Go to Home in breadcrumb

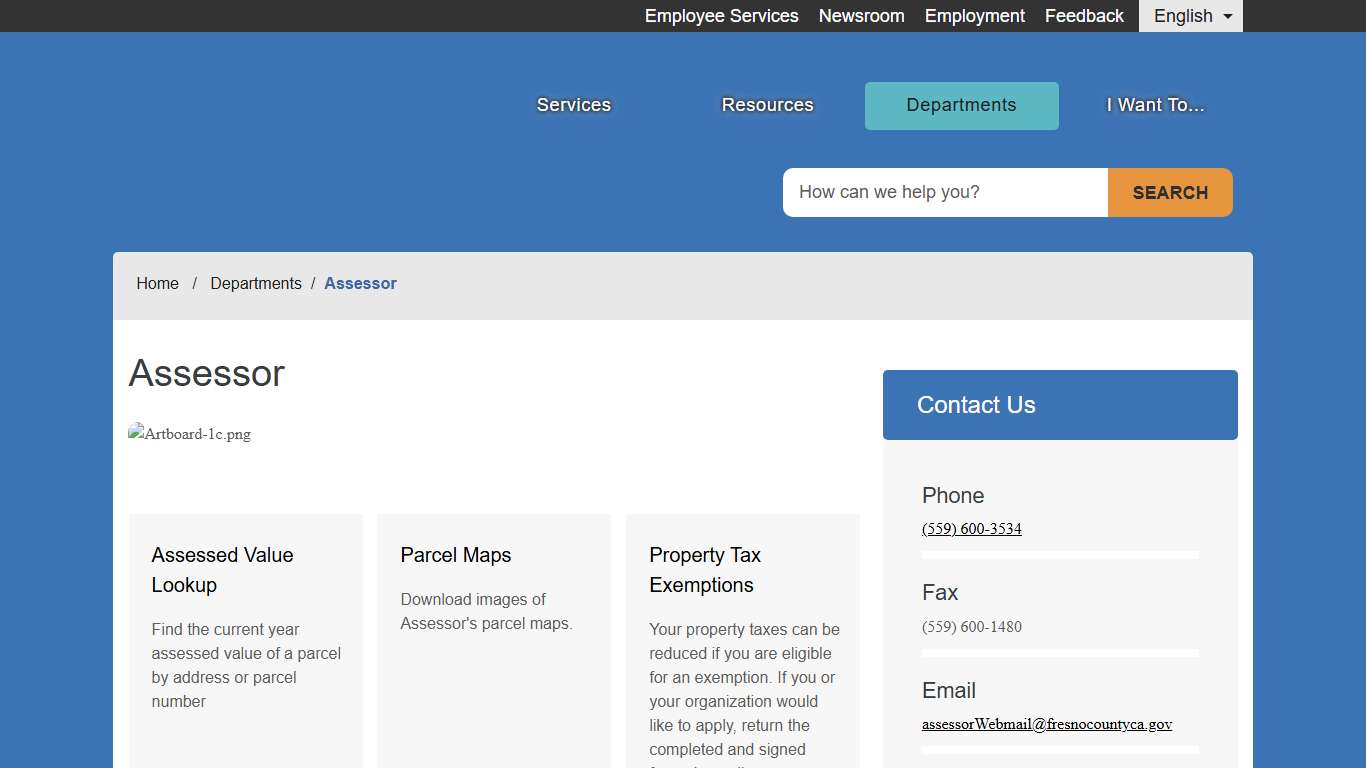pos(157,284)
